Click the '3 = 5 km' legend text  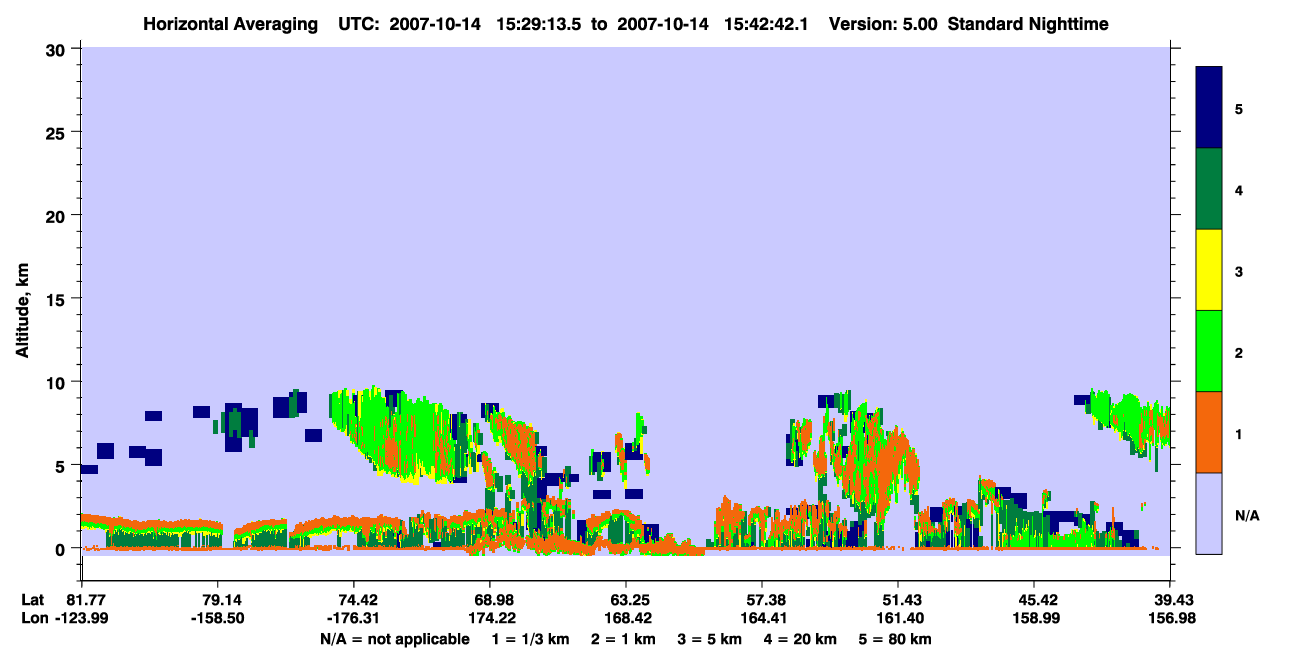pyautogui.click(x=711, y=639)
